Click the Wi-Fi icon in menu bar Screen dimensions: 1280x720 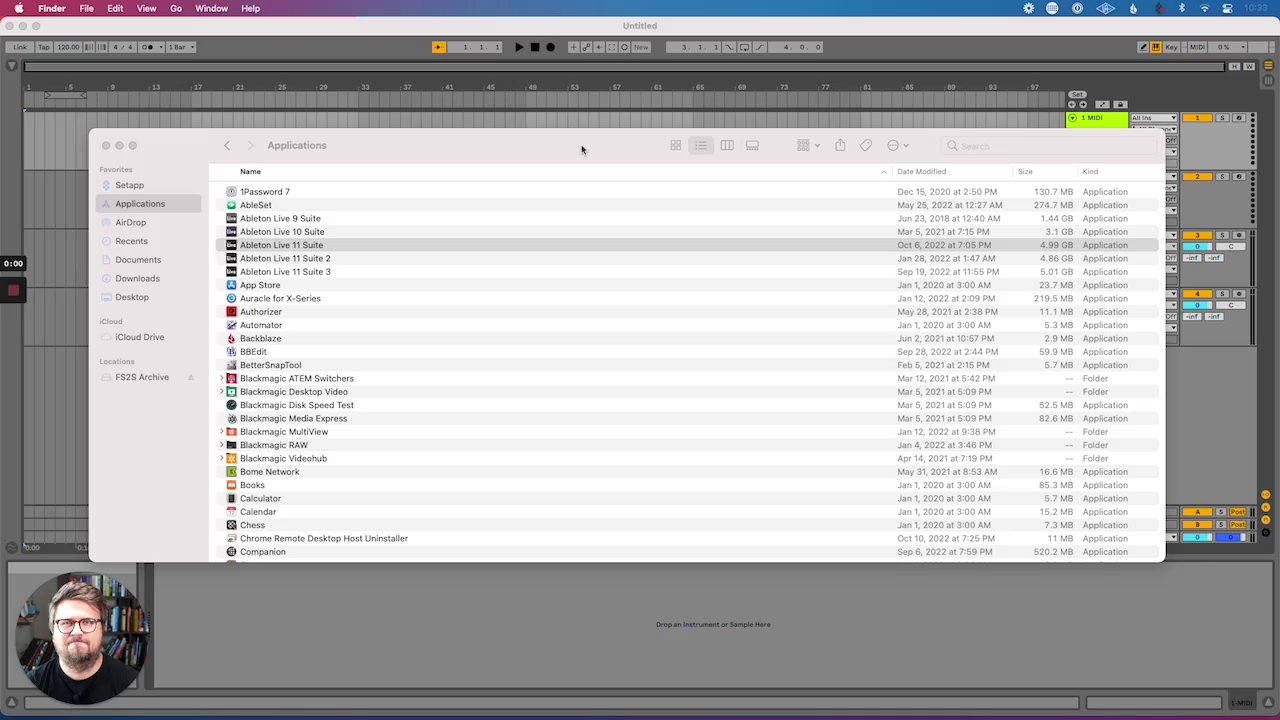[x=1205, y=9]
